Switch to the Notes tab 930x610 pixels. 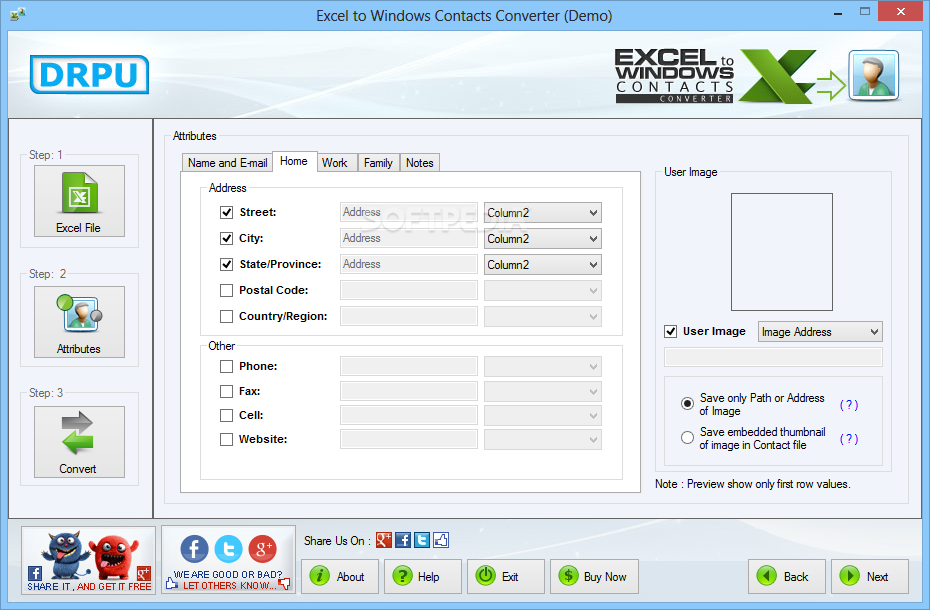click(420, 163)
